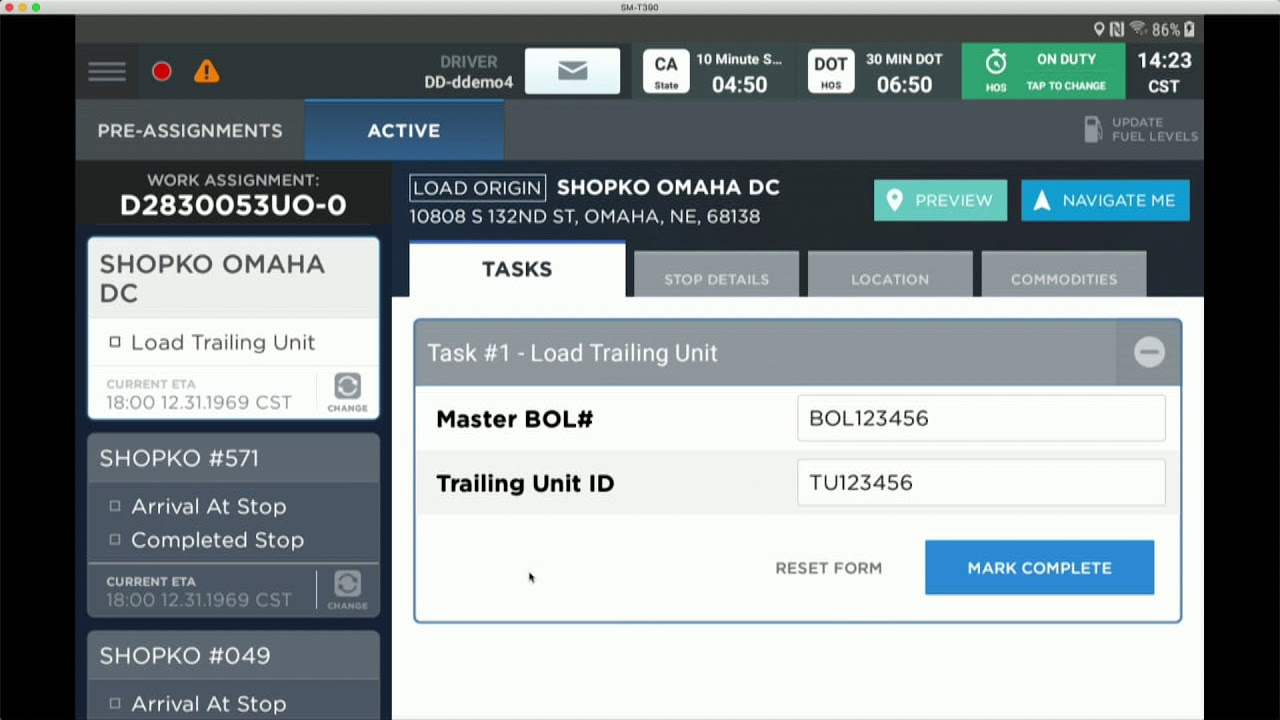This screenshot has height=720, width=1280.
Task: Open UPDATE FUEL LEVELS
Action: [x=1142, y=129]
